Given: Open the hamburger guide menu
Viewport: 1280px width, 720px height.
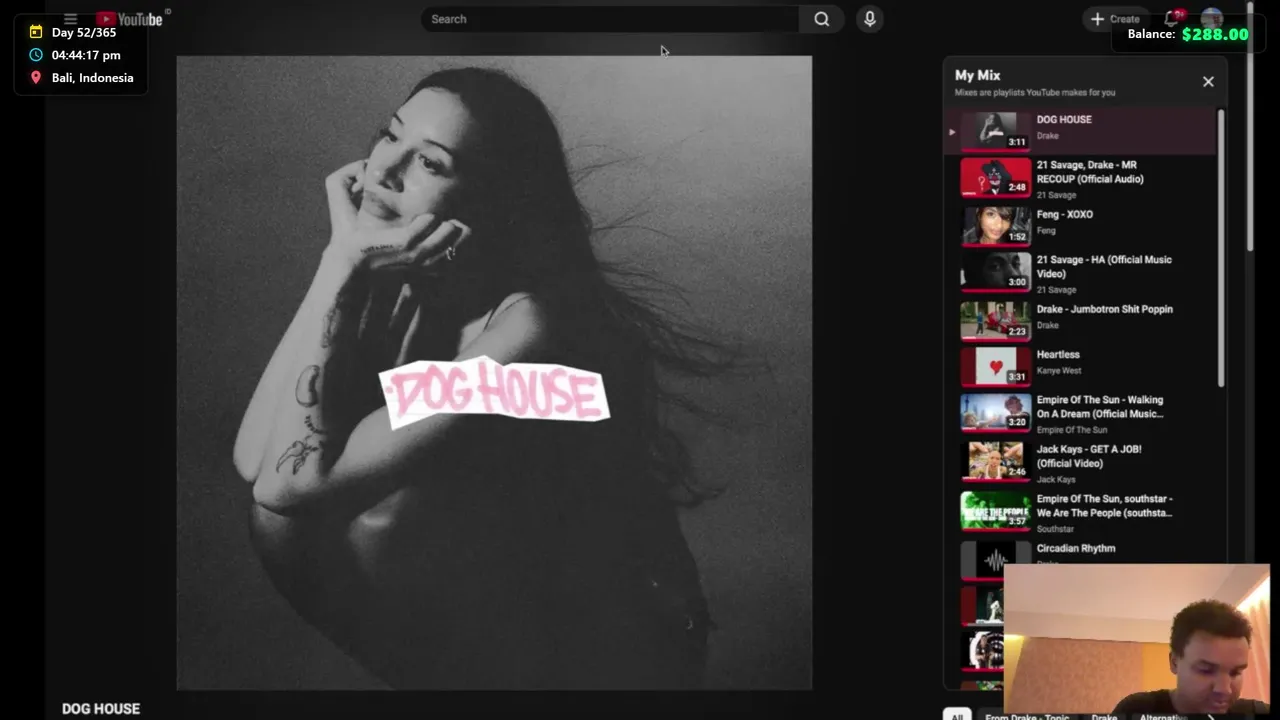Looking at the screenshot, I should point(70,19).
